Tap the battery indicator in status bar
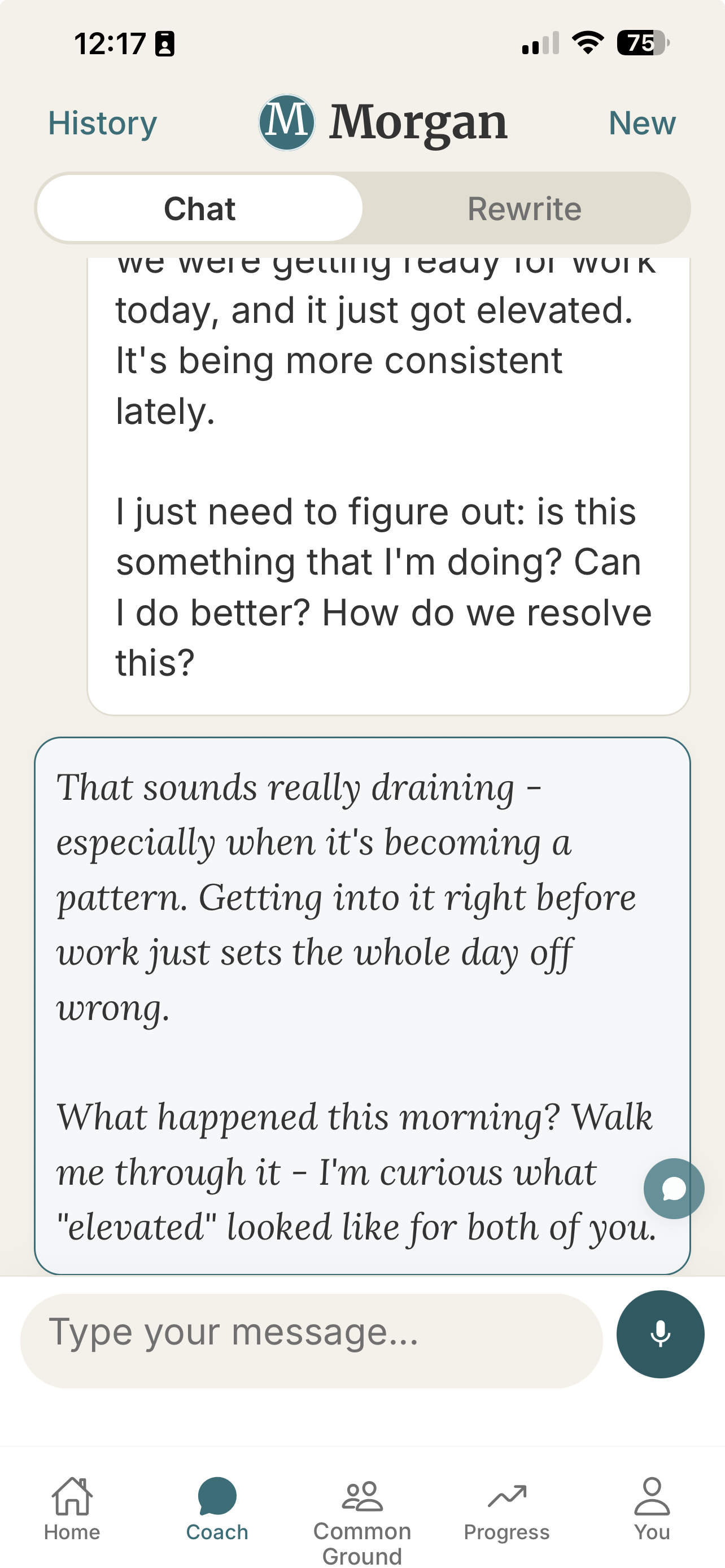The width and height of the screenshot is (725, 1568). coord(641,43)
